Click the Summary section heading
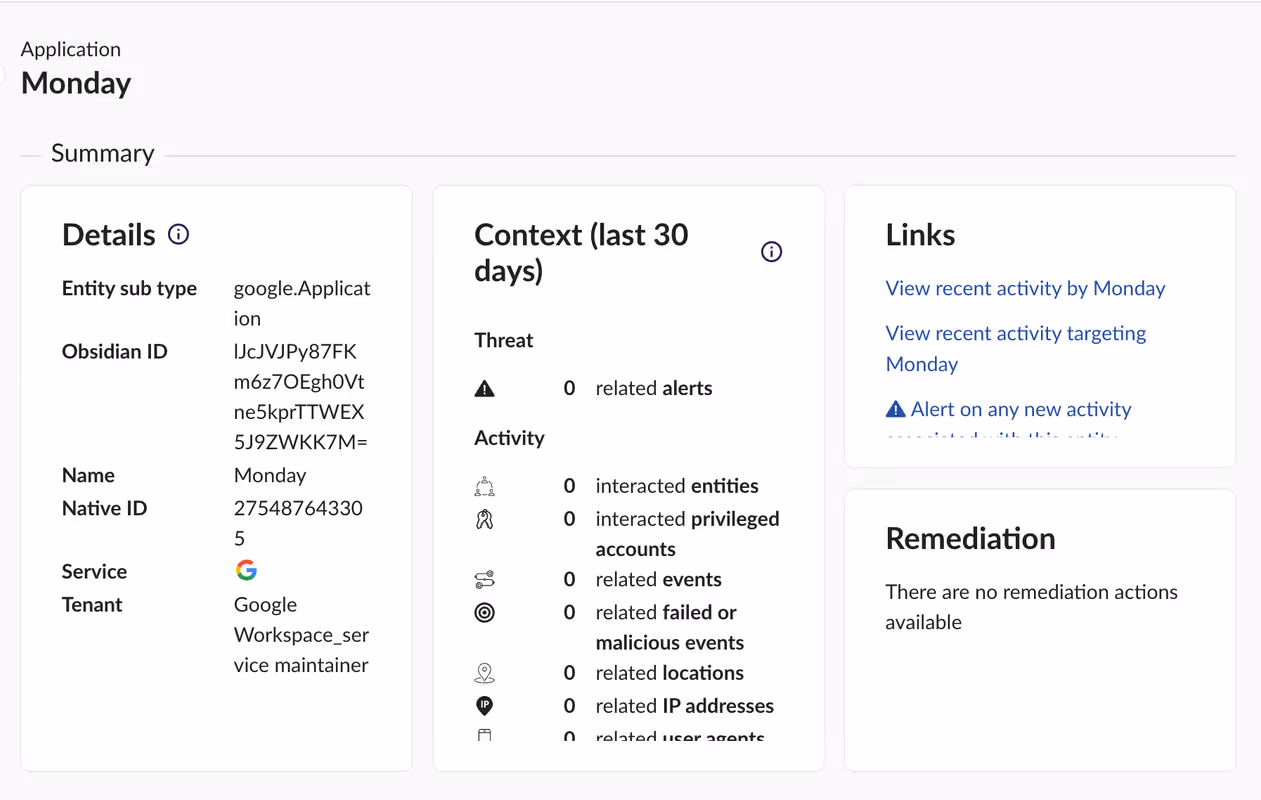 [x=103, y=153]
